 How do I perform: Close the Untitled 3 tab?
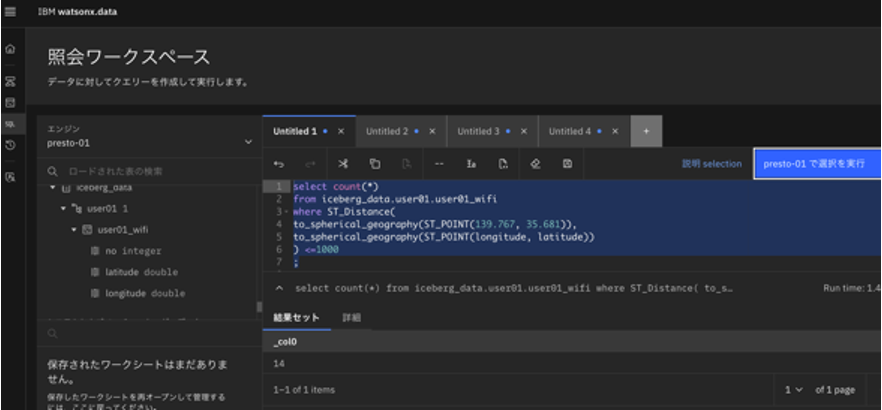point(524,132)
